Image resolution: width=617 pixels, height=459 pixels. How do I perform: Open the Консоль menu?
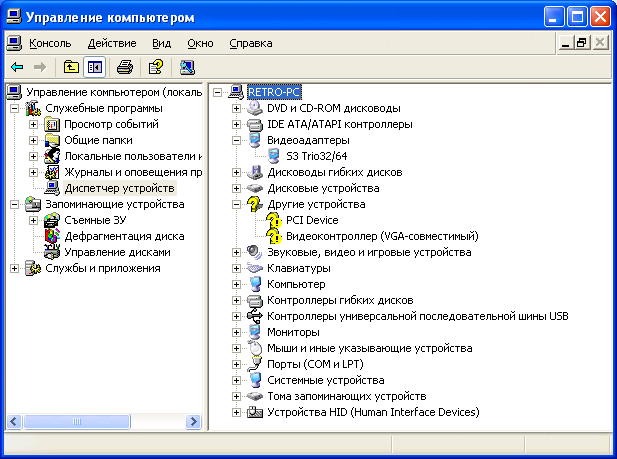[x=50, y=43]
